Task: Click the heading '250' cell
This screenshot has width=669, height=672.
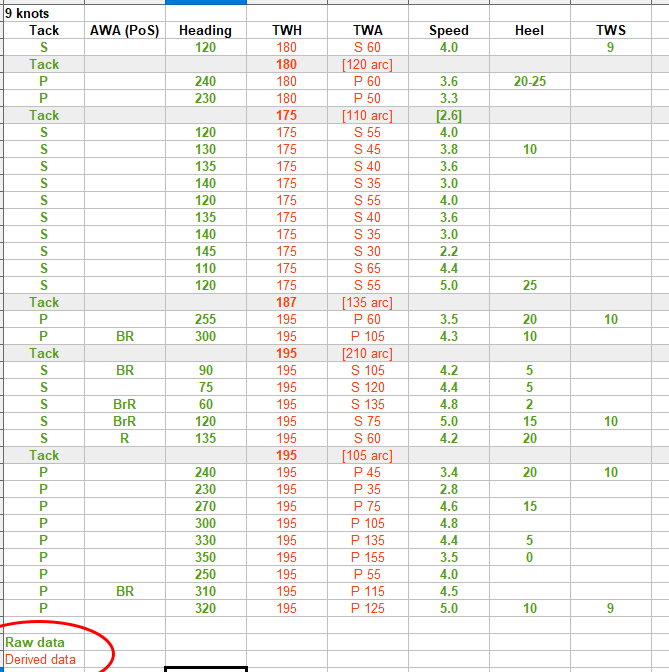Action: (206, 574)
